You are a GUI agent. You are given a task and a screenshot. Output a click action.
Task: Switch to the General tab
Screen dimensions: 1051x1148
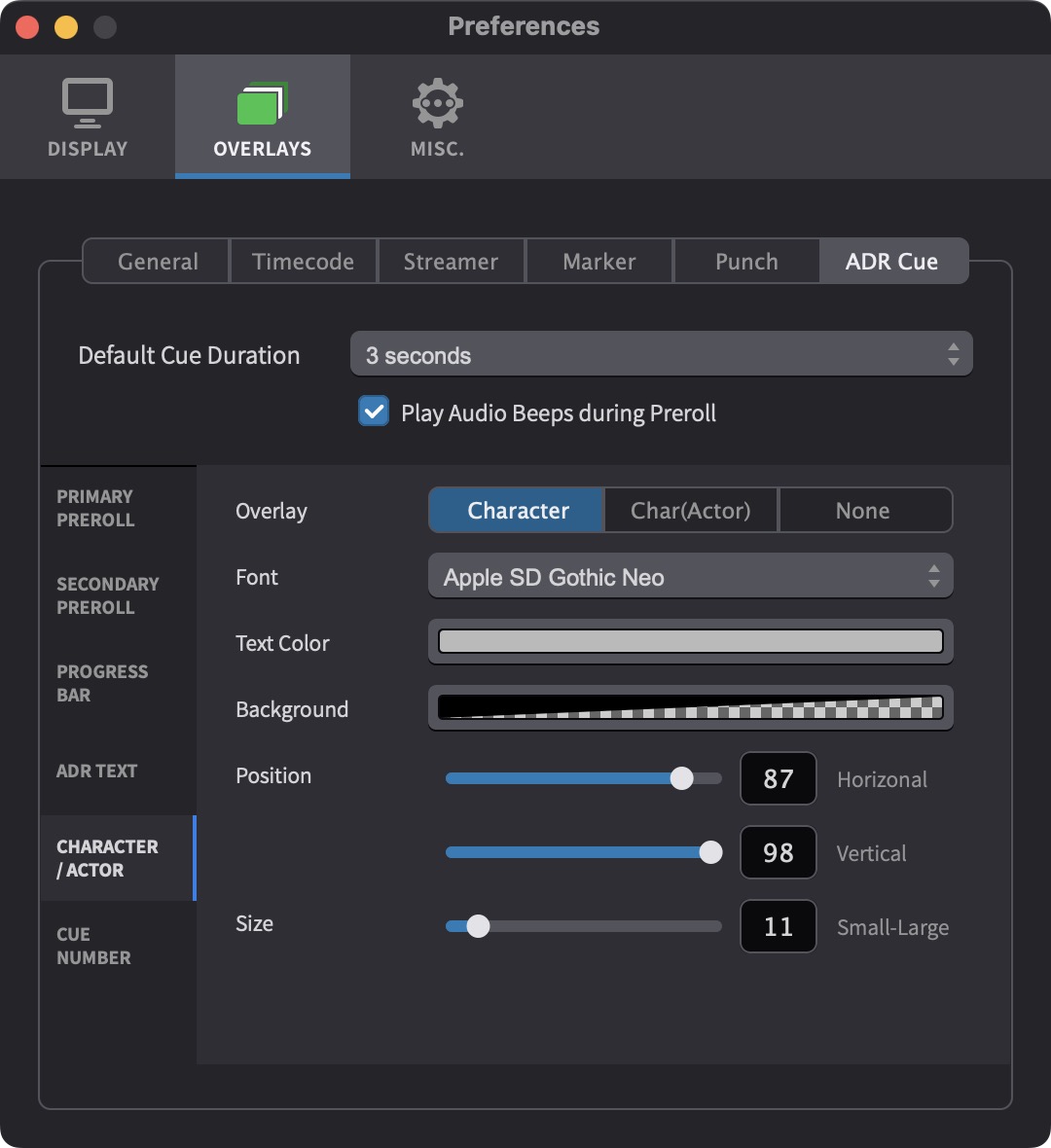click(x=157, y=262)
